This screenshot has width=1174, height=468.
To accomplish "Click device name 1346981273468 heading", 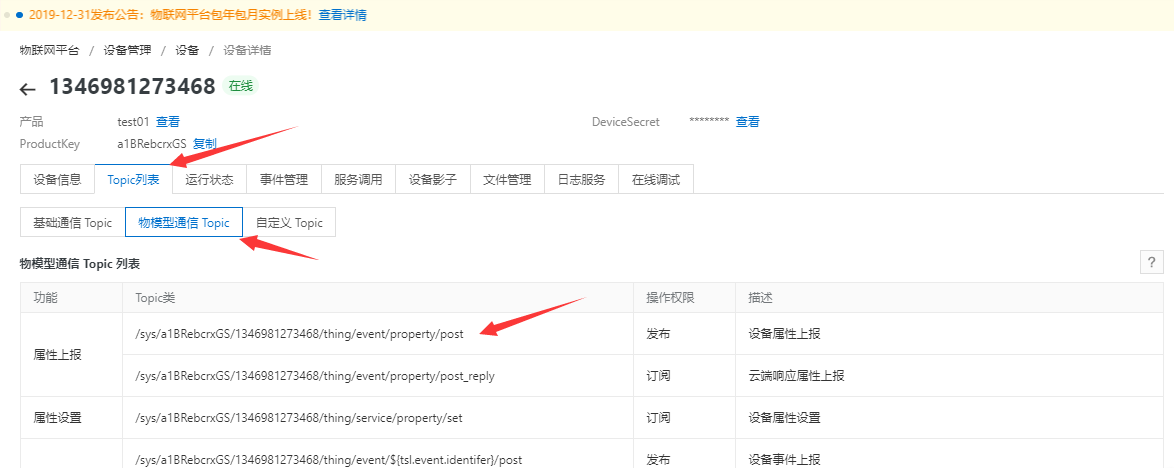I will click(x=133, y=86).
